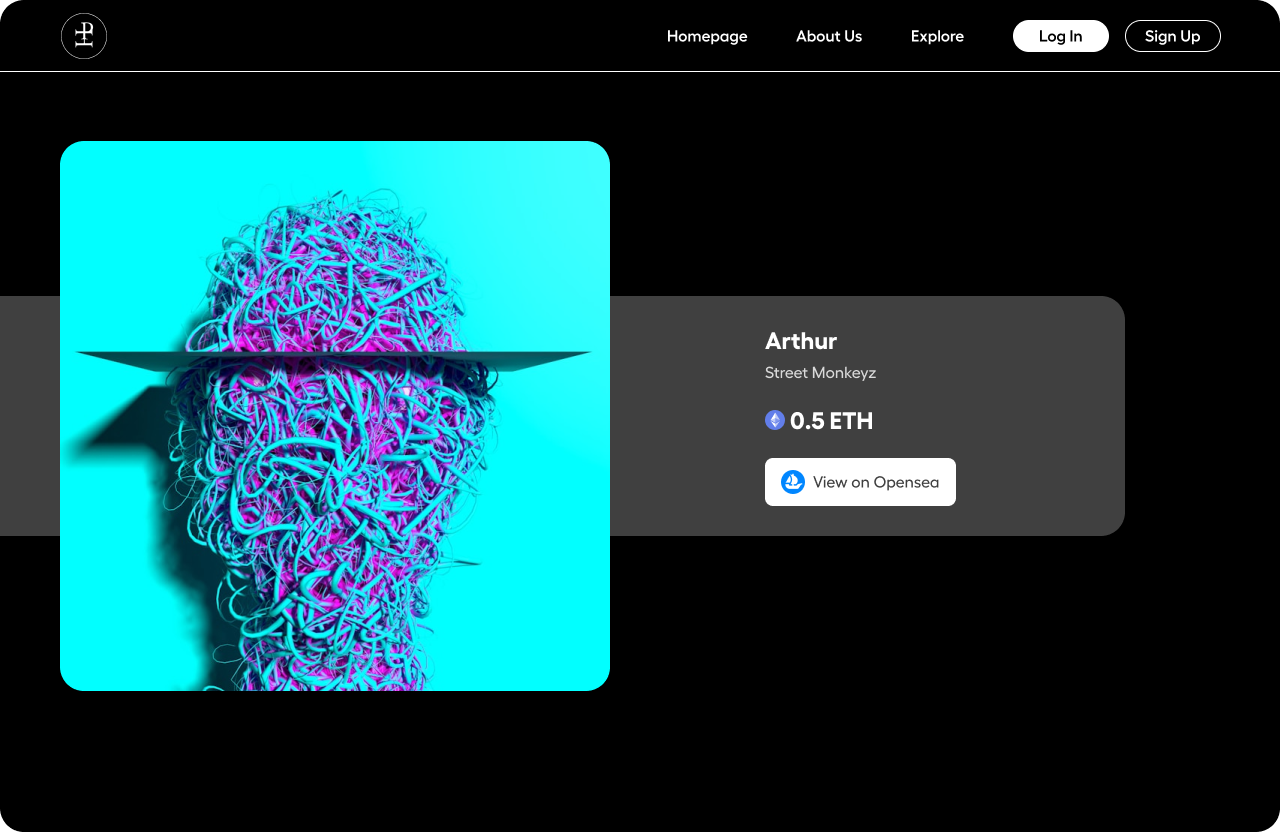This screenshot has height=832, width=1280.
Task: Click the circular site logo icon
Action: [x=84, y=36]
